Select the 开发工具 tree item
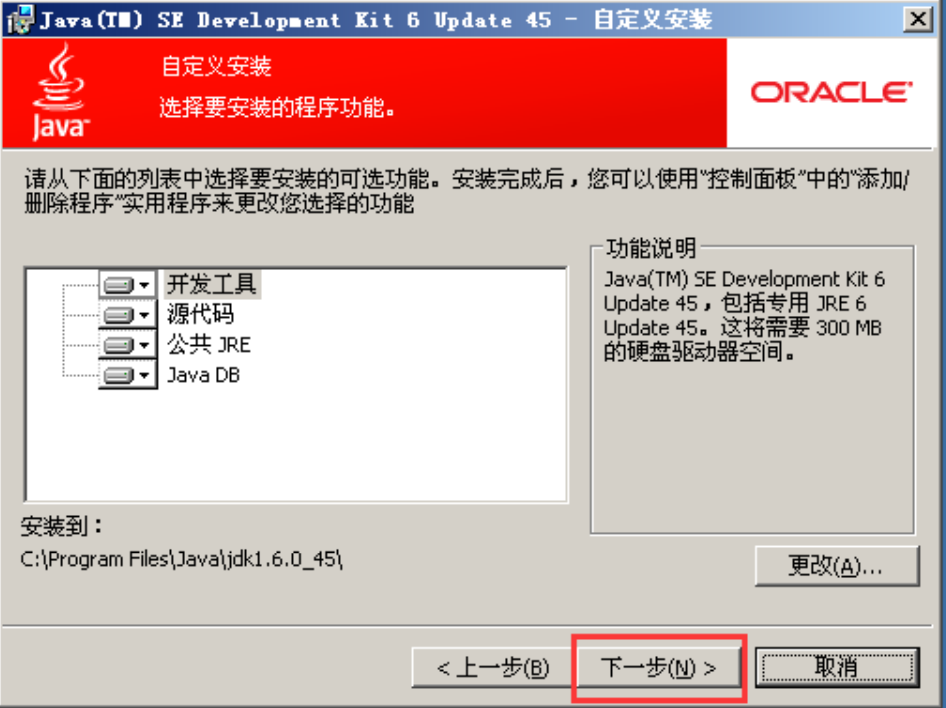This screenshot has height=708, width=946. [x=212, y=284]
